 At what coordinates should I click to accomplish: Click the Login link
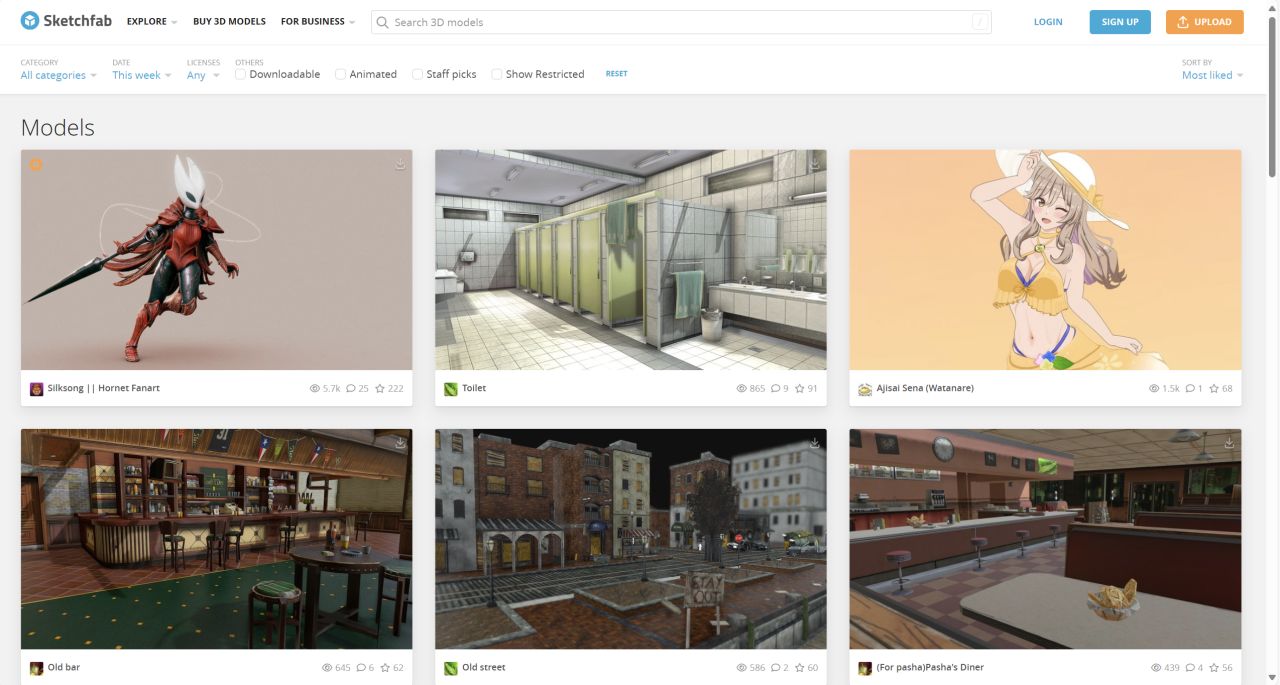coord(1048,21)
